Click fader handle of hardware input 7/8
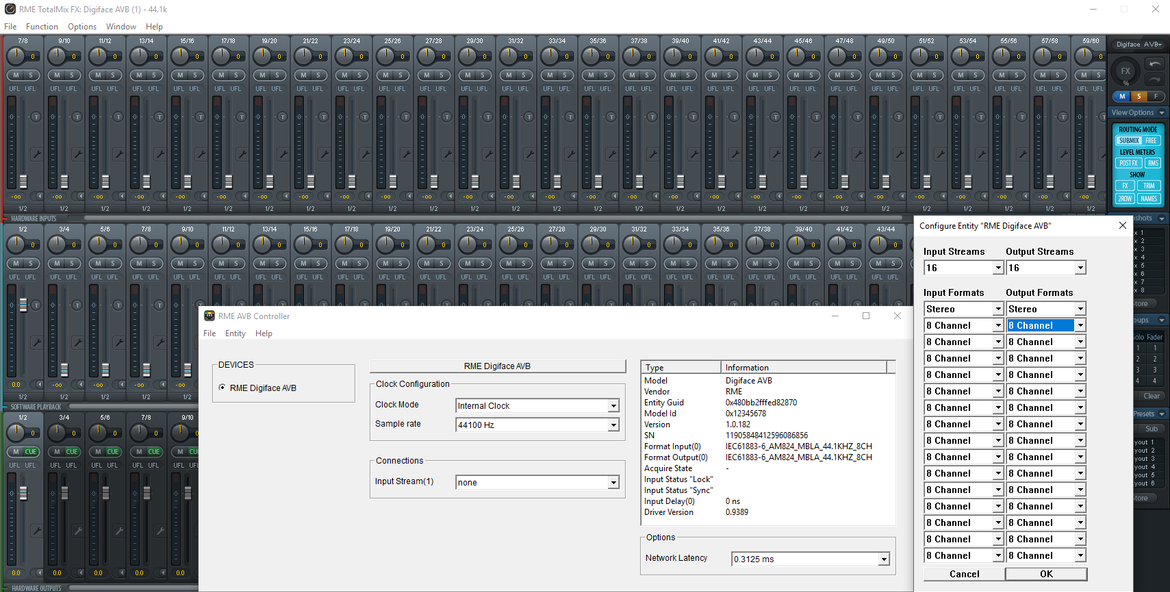 pos(22,181)
